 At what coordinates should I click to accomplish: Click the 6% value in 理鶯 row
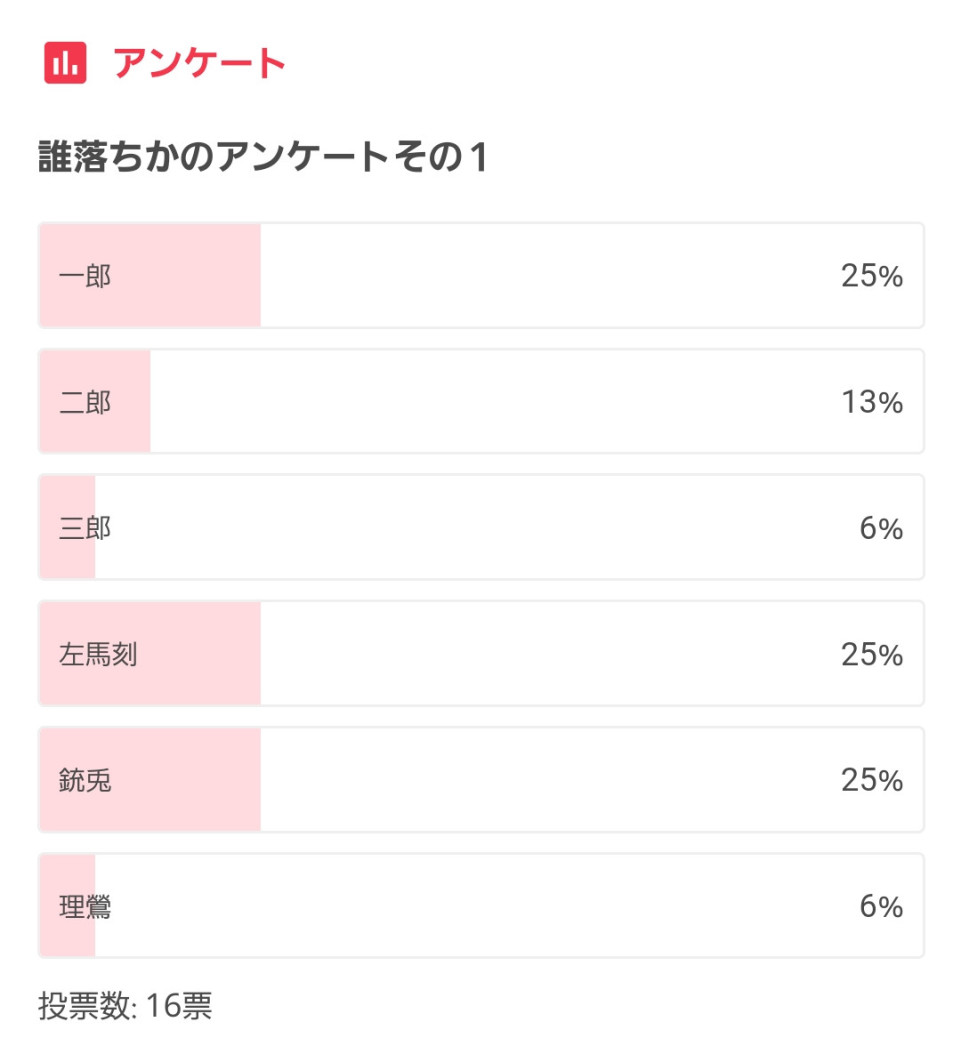(881, 906)
